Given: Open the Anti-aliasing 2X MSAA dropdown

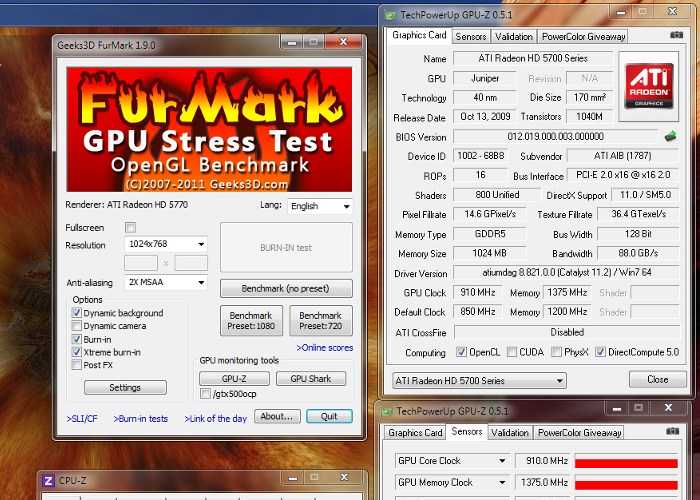Looking at the screenshot, I should click(x=166, y=282).
